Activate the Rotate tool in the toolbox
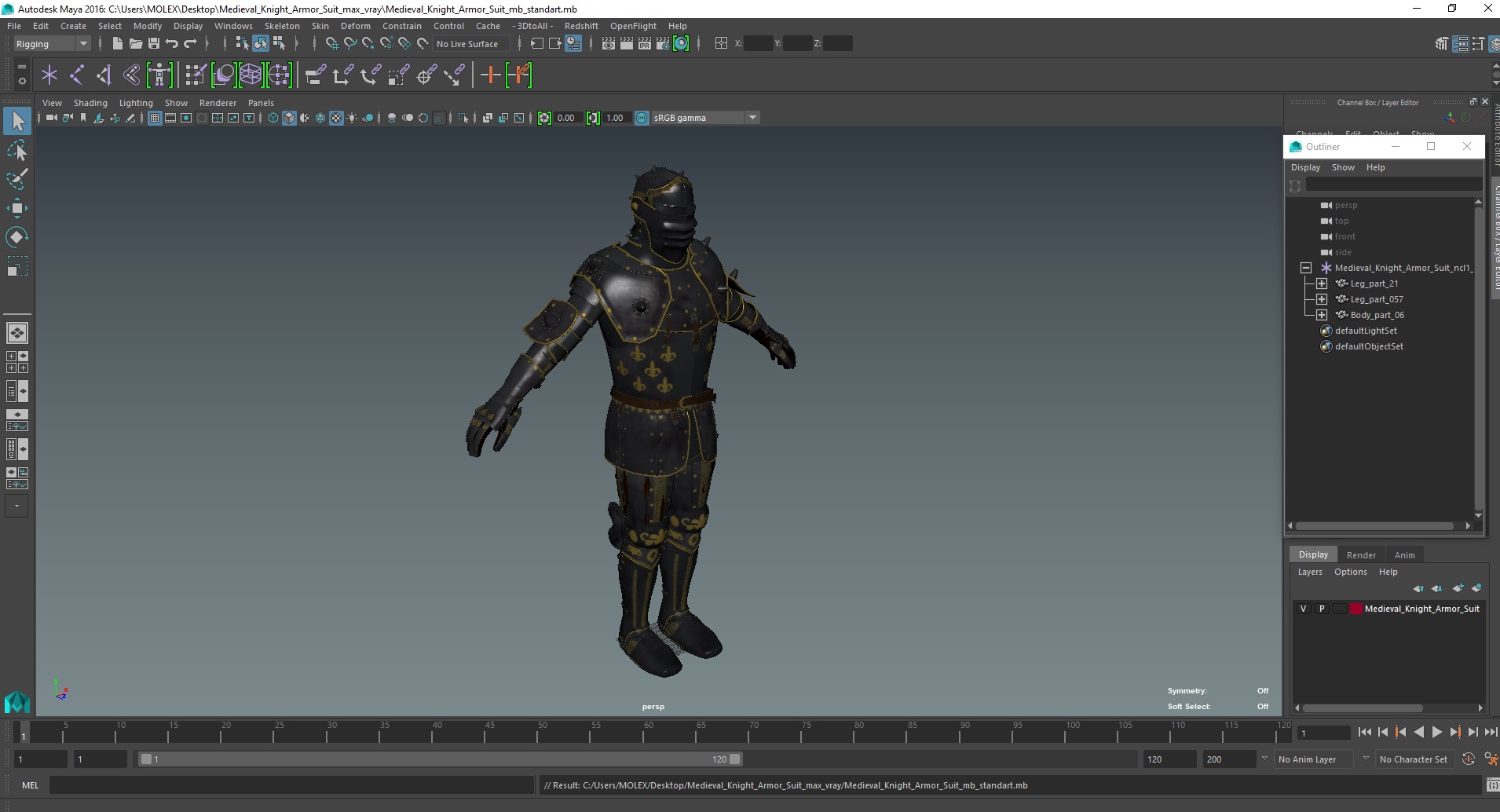 click(16, 237)
